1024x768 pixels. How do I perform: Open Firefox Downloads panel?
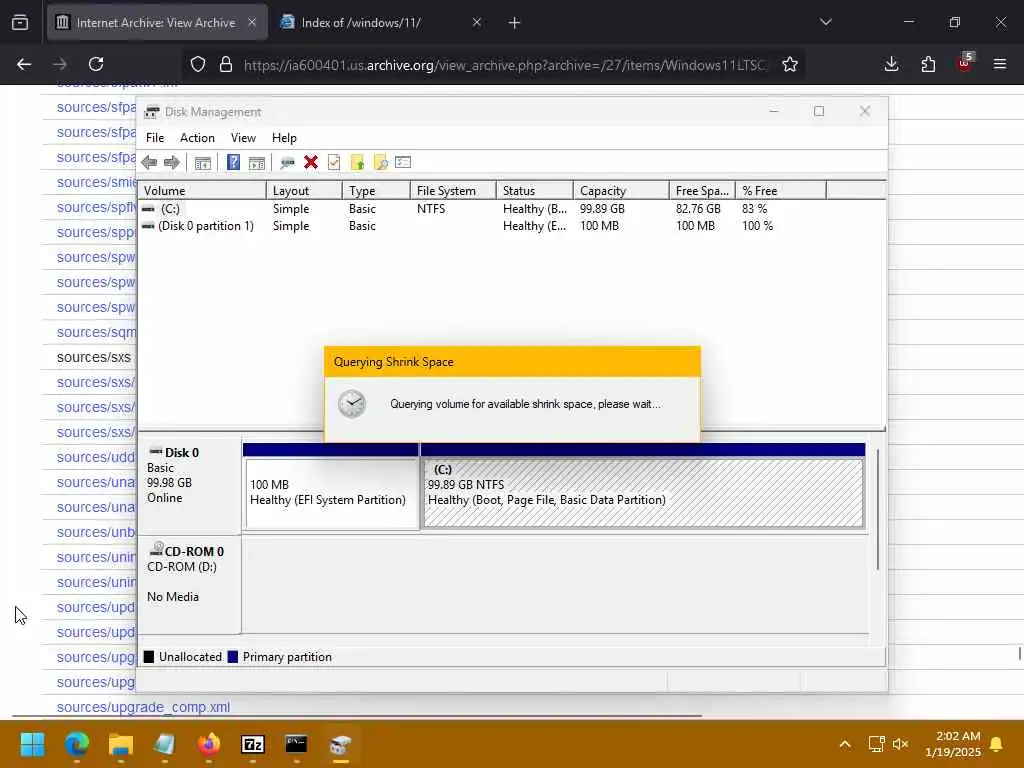coord(891,64)
